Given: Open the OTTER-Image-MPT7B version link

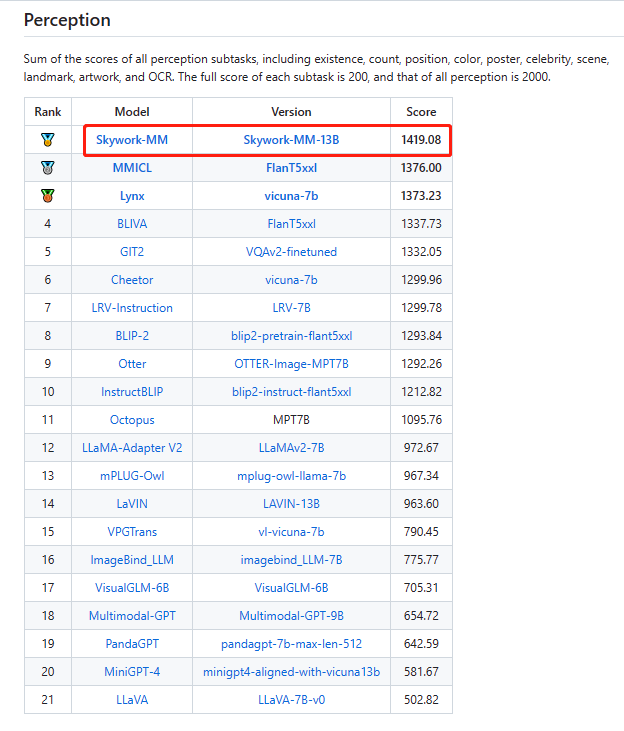Looking at the screenshot, I should 291,364.
